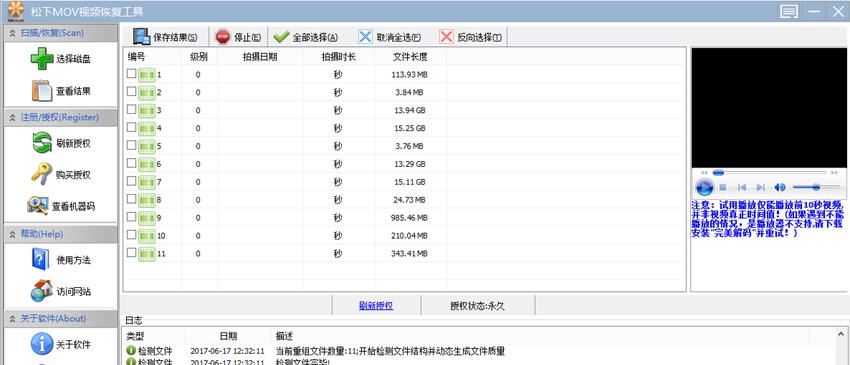Click the film icon of file 1
850x365 pixels.
point(147,75)
